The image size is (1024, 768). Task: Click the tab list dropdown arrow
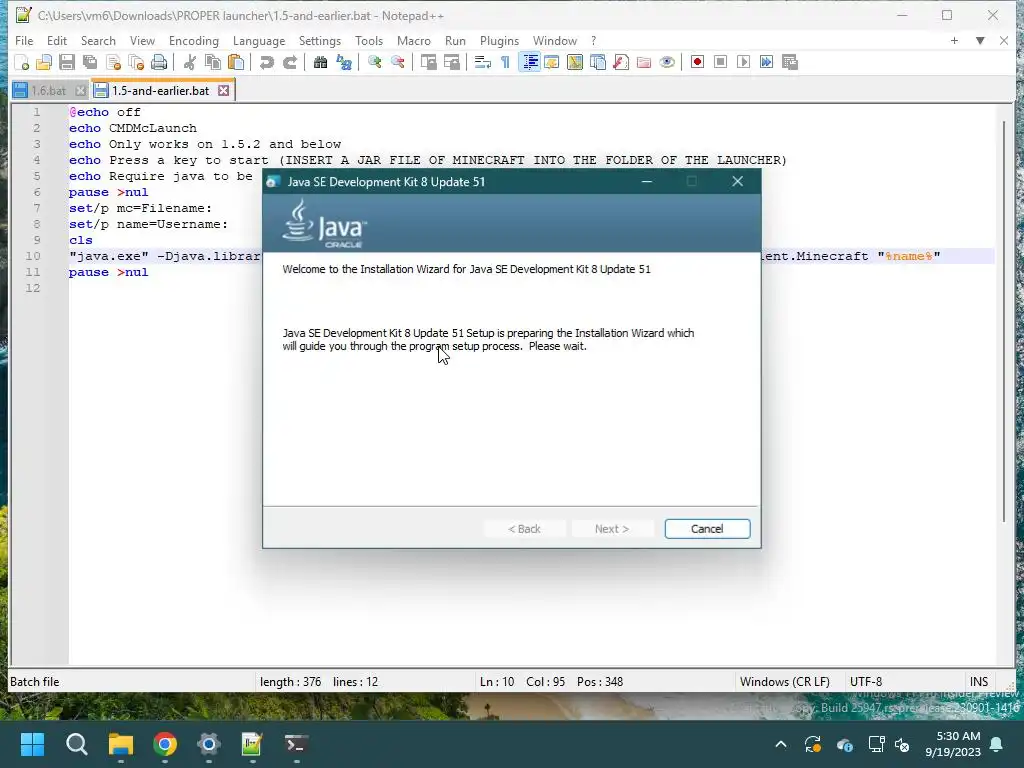[x=980, y=40]
